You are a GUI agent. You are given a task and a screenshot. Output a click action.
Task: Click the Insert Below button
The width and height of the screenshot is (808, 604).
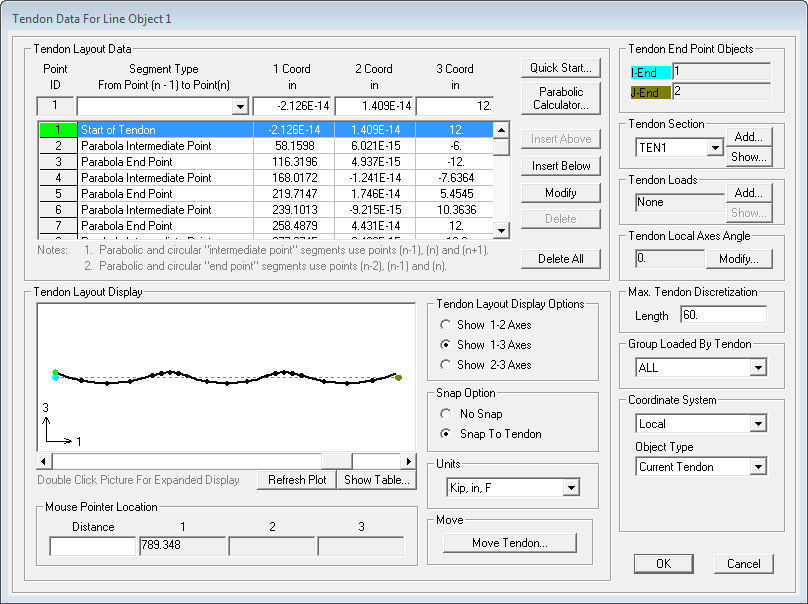tap(561, 166)
